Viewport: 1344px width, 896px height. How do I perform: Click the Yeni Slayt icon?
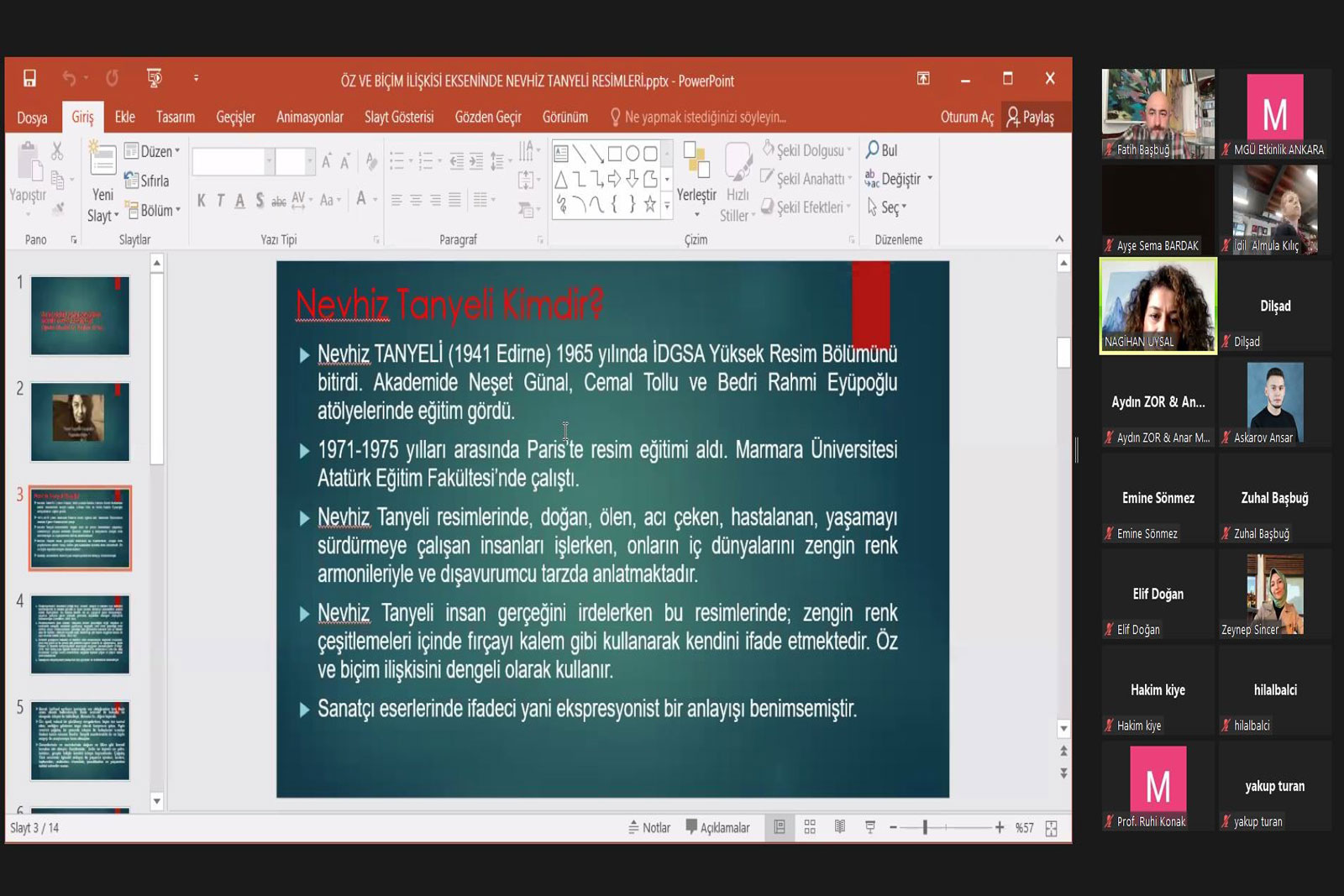click(x=102, y=161)
